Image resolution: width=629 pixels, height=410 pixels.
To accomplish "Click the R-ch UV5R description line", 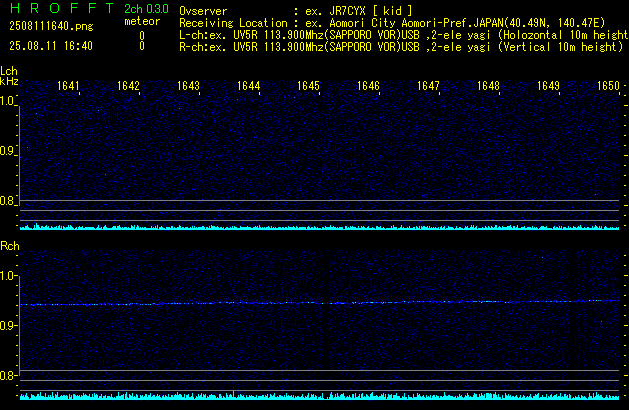I will [x=401, y=47].
